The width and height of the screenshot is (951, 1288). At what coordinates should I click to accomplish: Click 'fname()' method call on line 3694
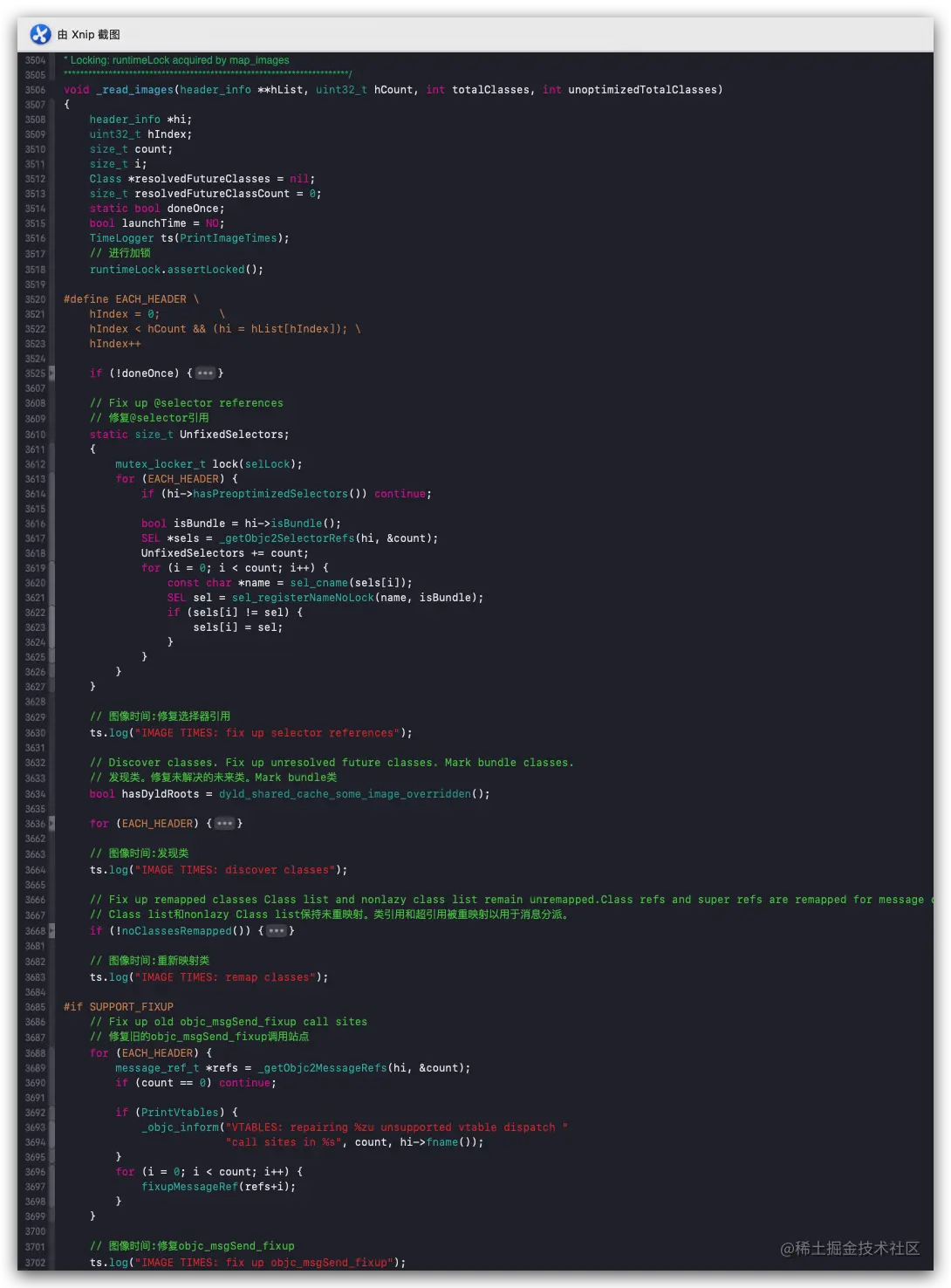[x=448, y=1142]
